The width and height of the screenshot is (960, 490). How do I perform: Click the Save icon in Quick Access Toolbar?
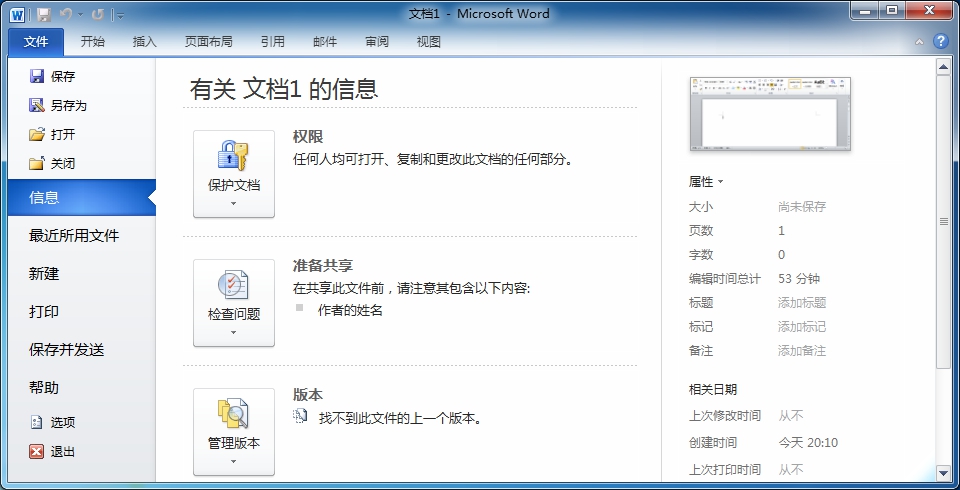(43, 14)
